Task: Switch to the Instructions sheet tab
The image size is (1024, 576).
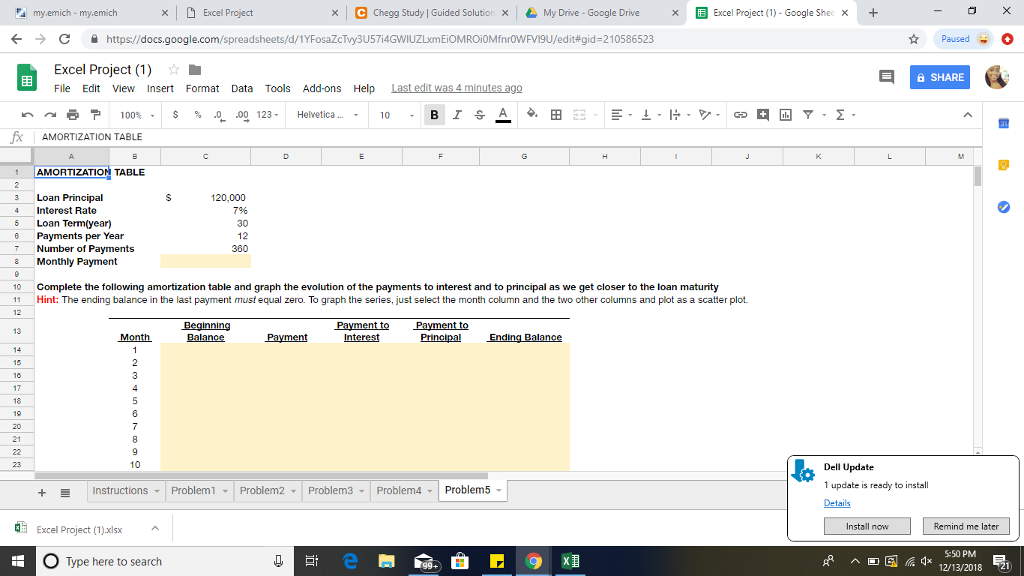Action: 120,490
